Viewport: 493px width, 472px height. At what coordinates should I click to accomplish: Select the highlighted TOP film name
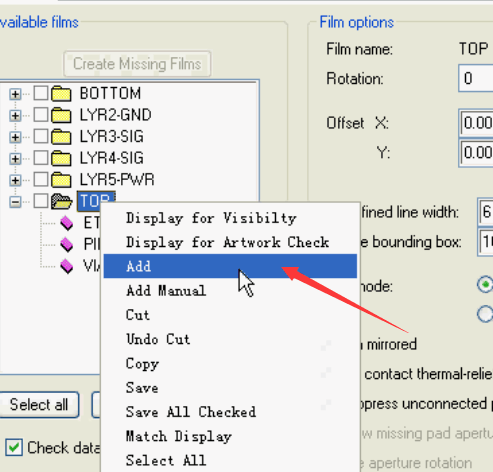96,201
